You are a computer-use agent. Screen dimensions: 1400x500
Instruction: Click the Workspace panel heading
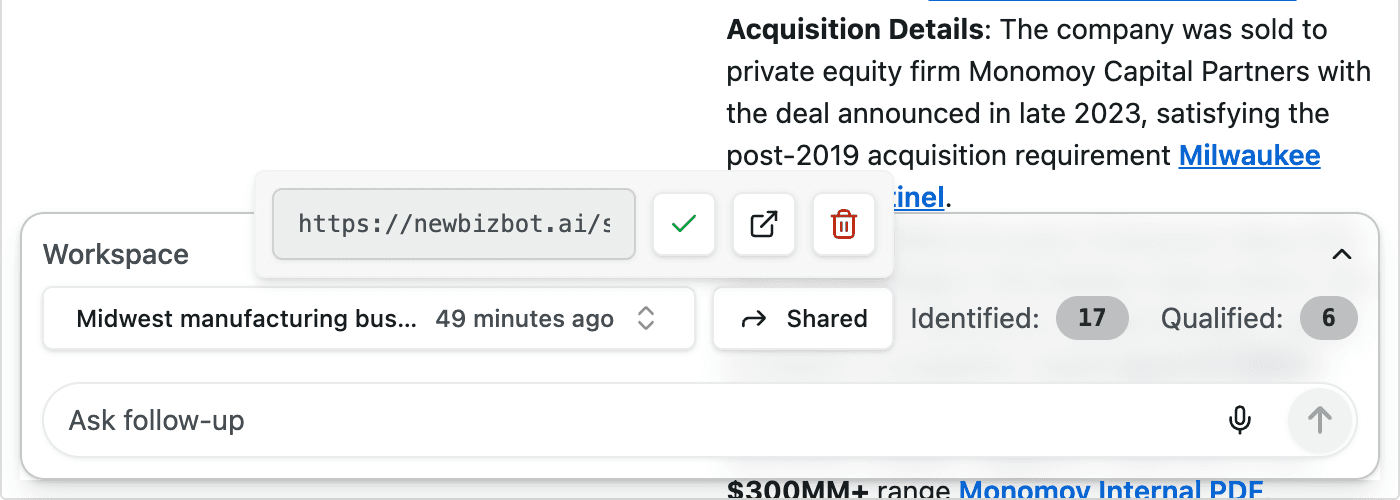click(116, 255)
